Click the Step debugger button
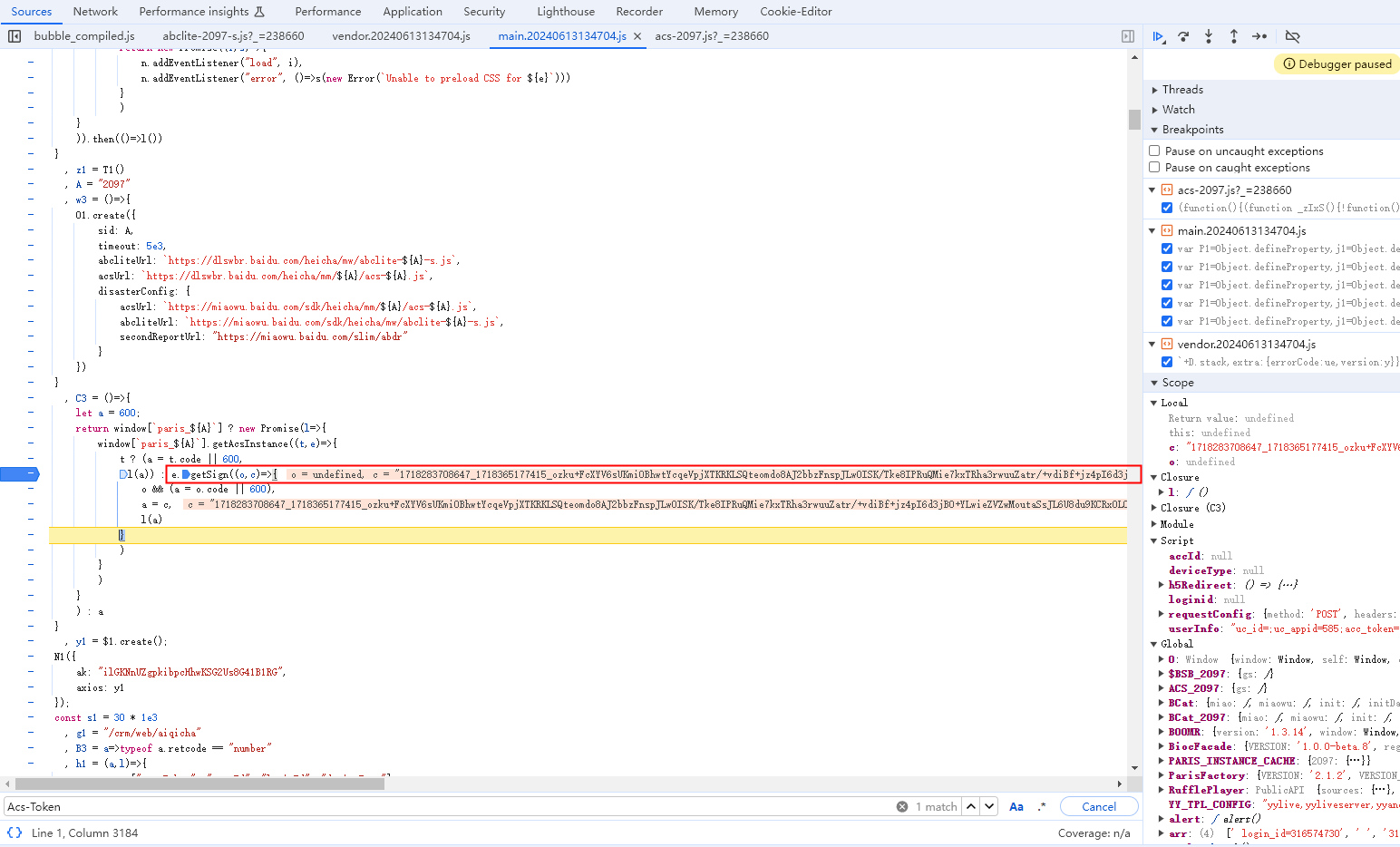Image resolution: width=1400 pixels, height=847 pixels. [1259, 36]
